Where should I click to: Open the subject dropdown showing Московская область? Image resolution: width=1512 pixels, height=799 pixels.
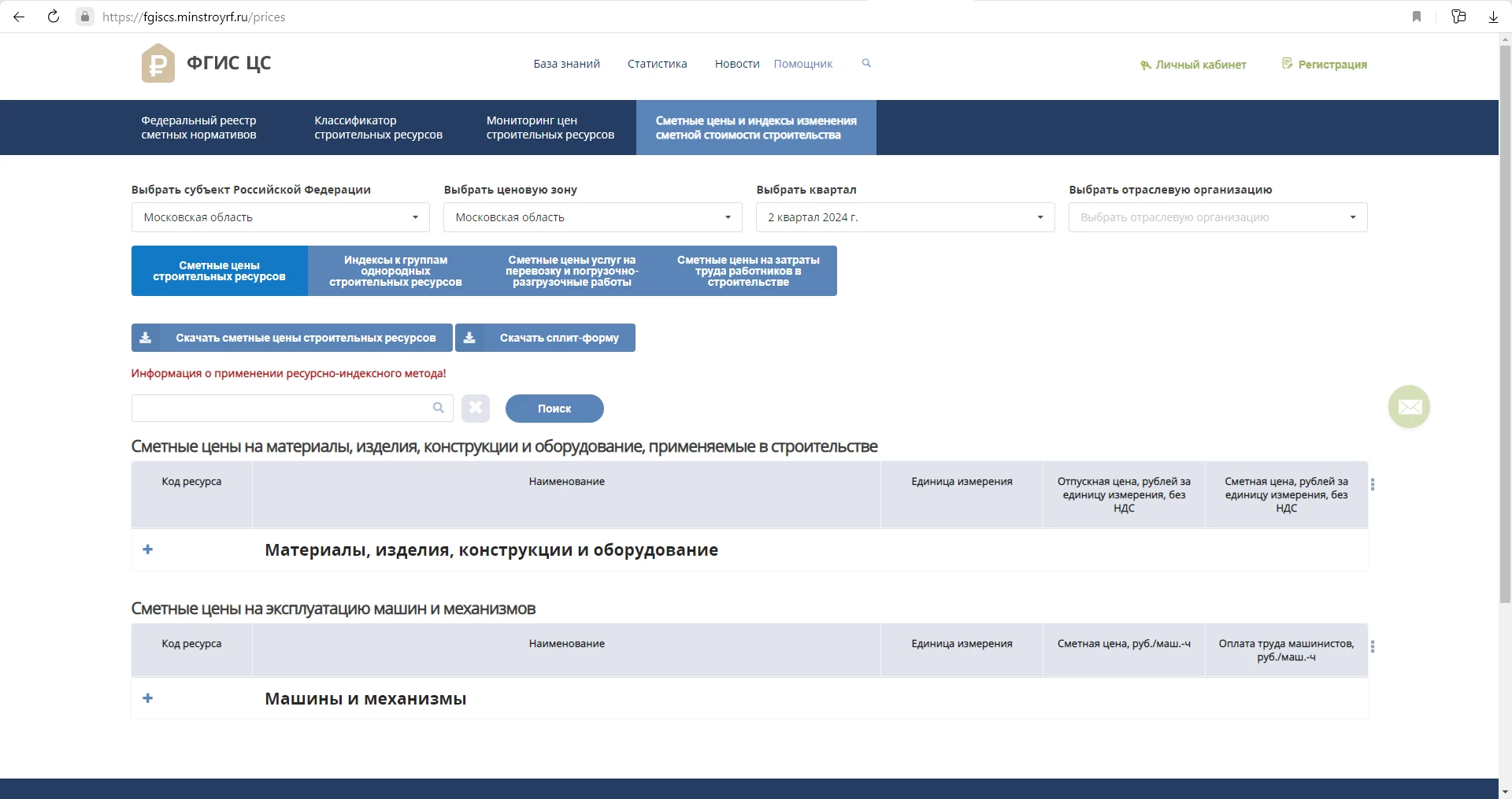(x=280, y=217)
